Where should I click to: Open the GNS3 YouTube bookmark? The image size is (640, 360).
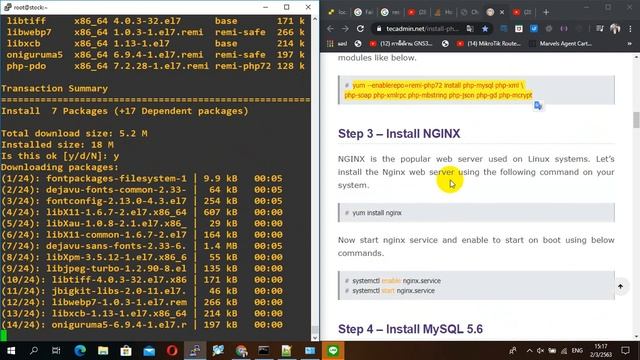tap(401, 43)
